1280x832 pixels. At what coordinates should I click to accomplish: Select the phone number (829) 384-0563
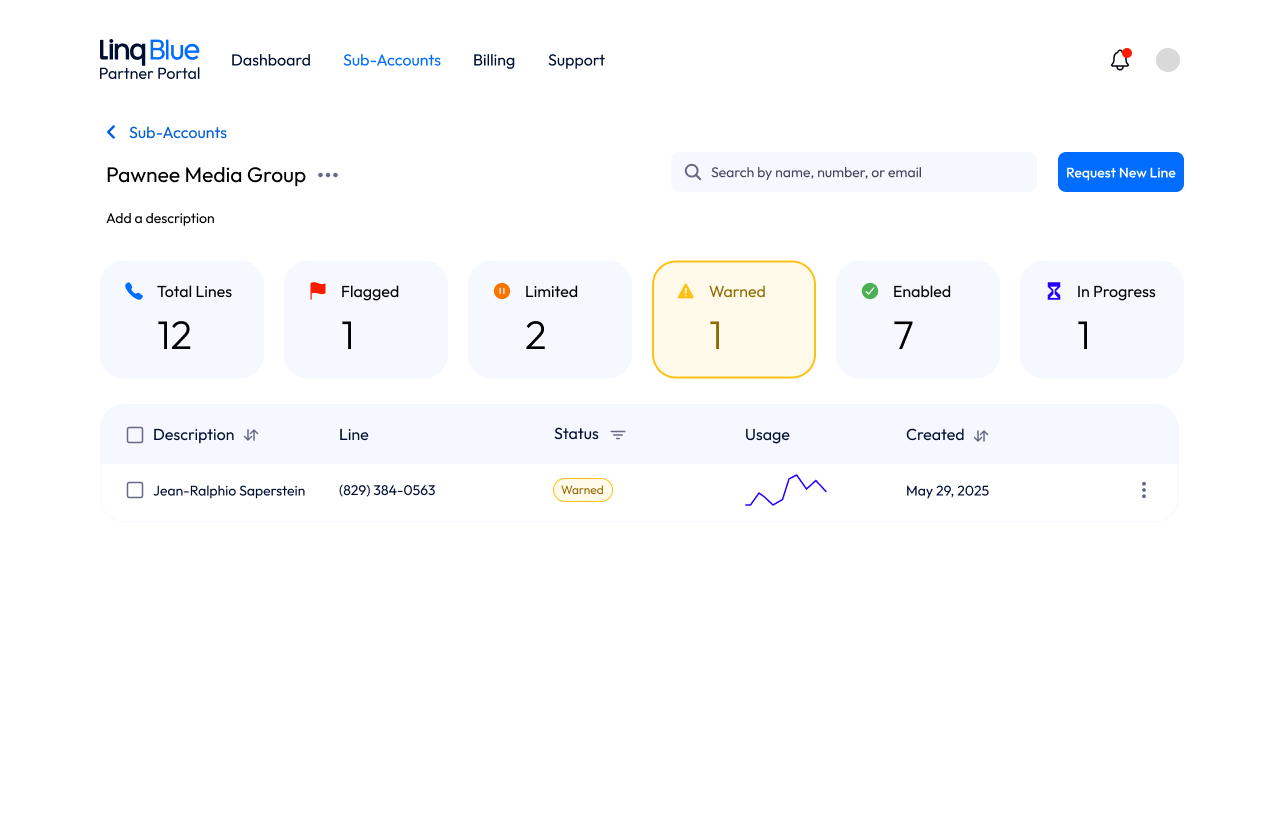point(387,490)
